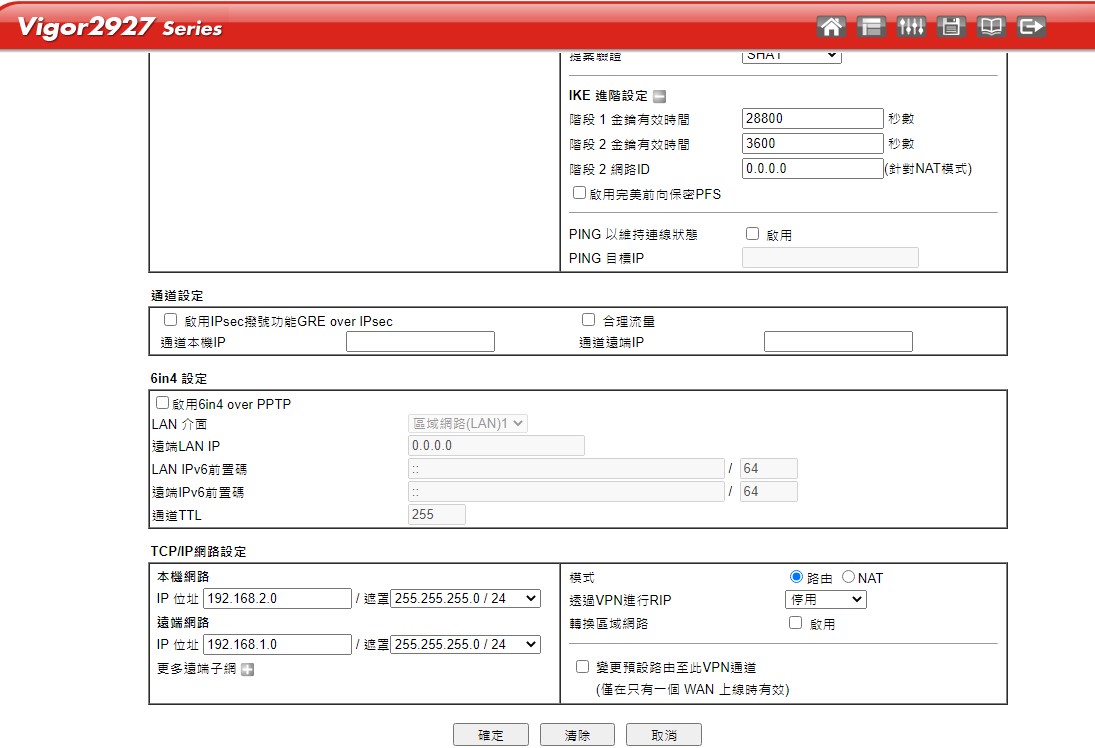
Task: Open the 遠端網路 subnet mask dropdown
Action: (465, 644)
